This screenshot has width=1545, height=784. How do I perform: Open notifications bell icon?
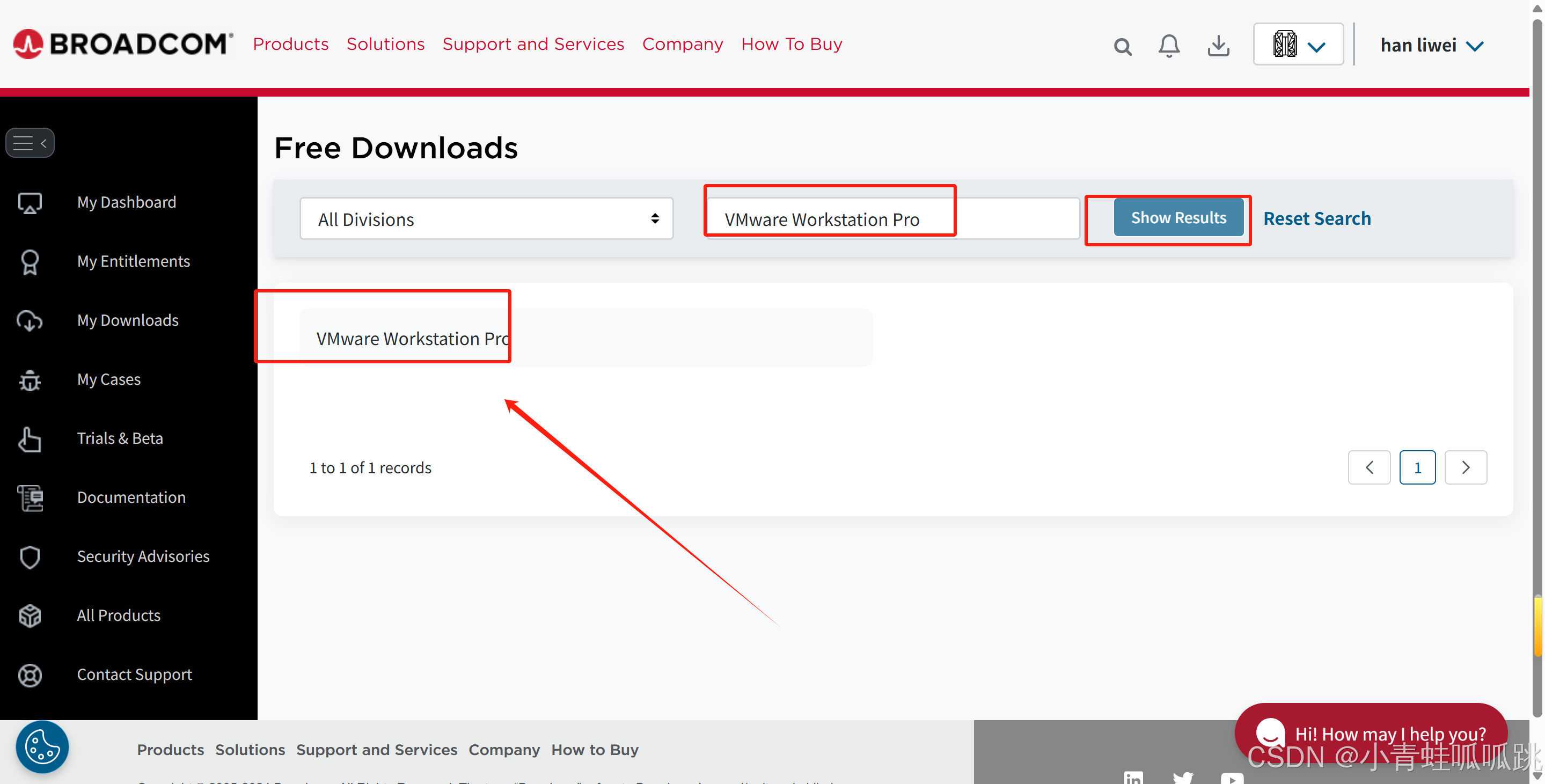click(x=1168, y=46)
